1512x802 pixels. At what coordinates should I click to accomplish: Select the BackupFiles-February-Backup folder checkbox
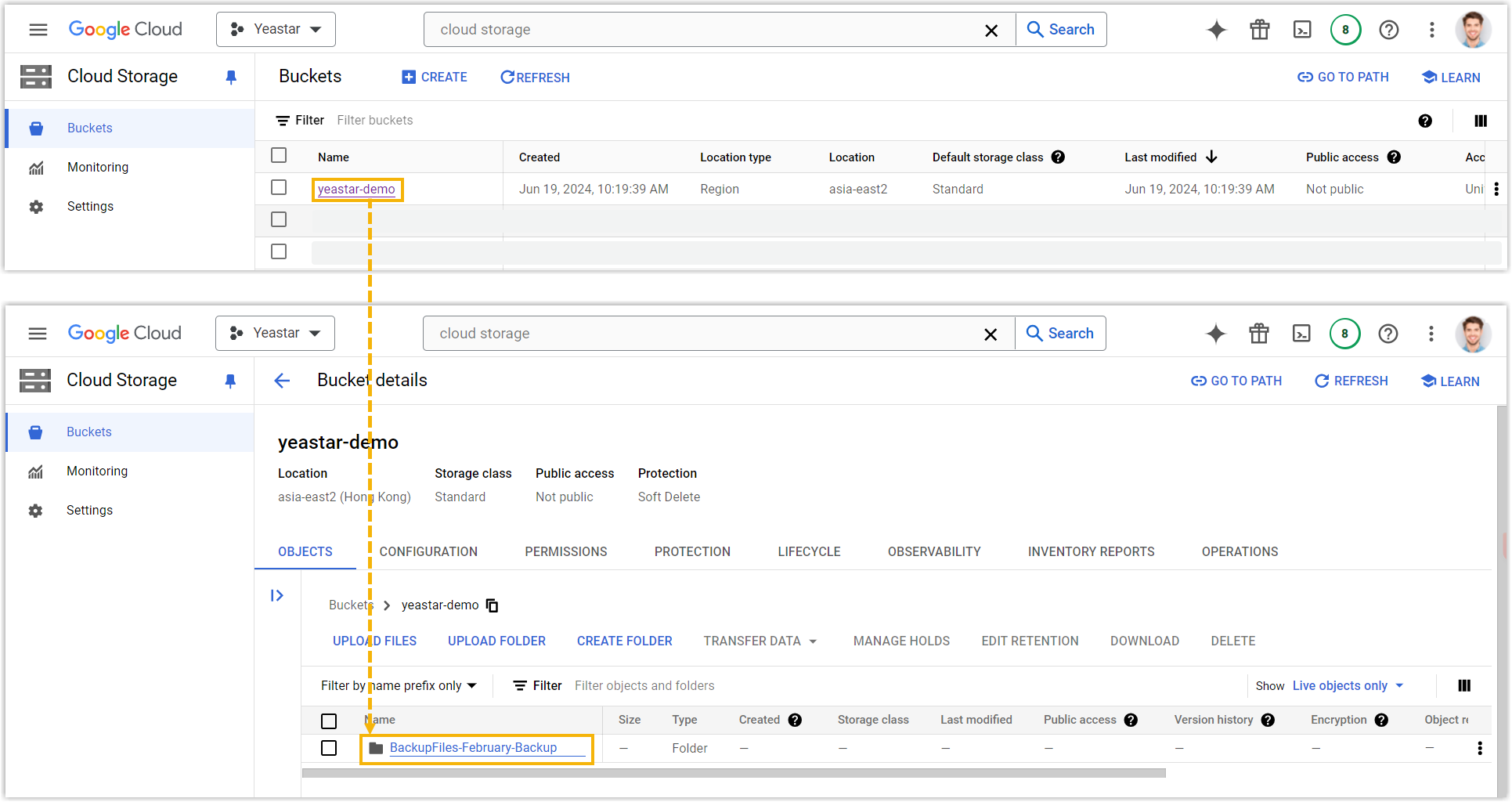pos(329,748)
